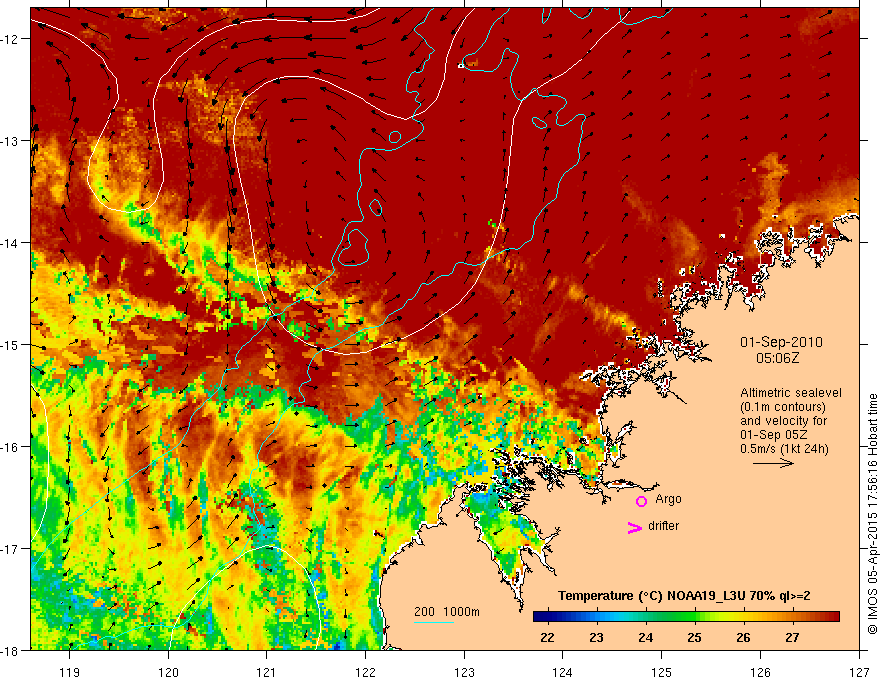Click the 125 longitude axis label
This screenshot has width=880, height=680.
(x=662, y=672)
